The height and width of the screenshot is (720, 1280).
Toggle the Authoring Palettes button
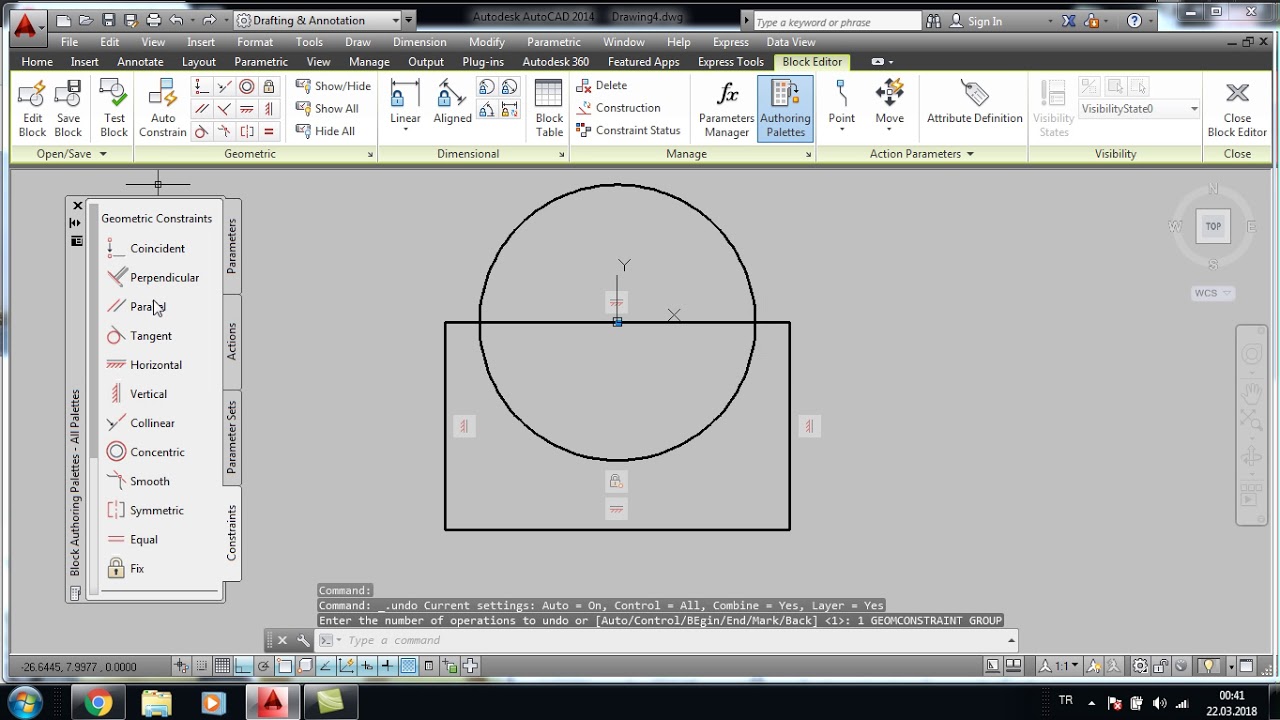click(x=785, y=109)
